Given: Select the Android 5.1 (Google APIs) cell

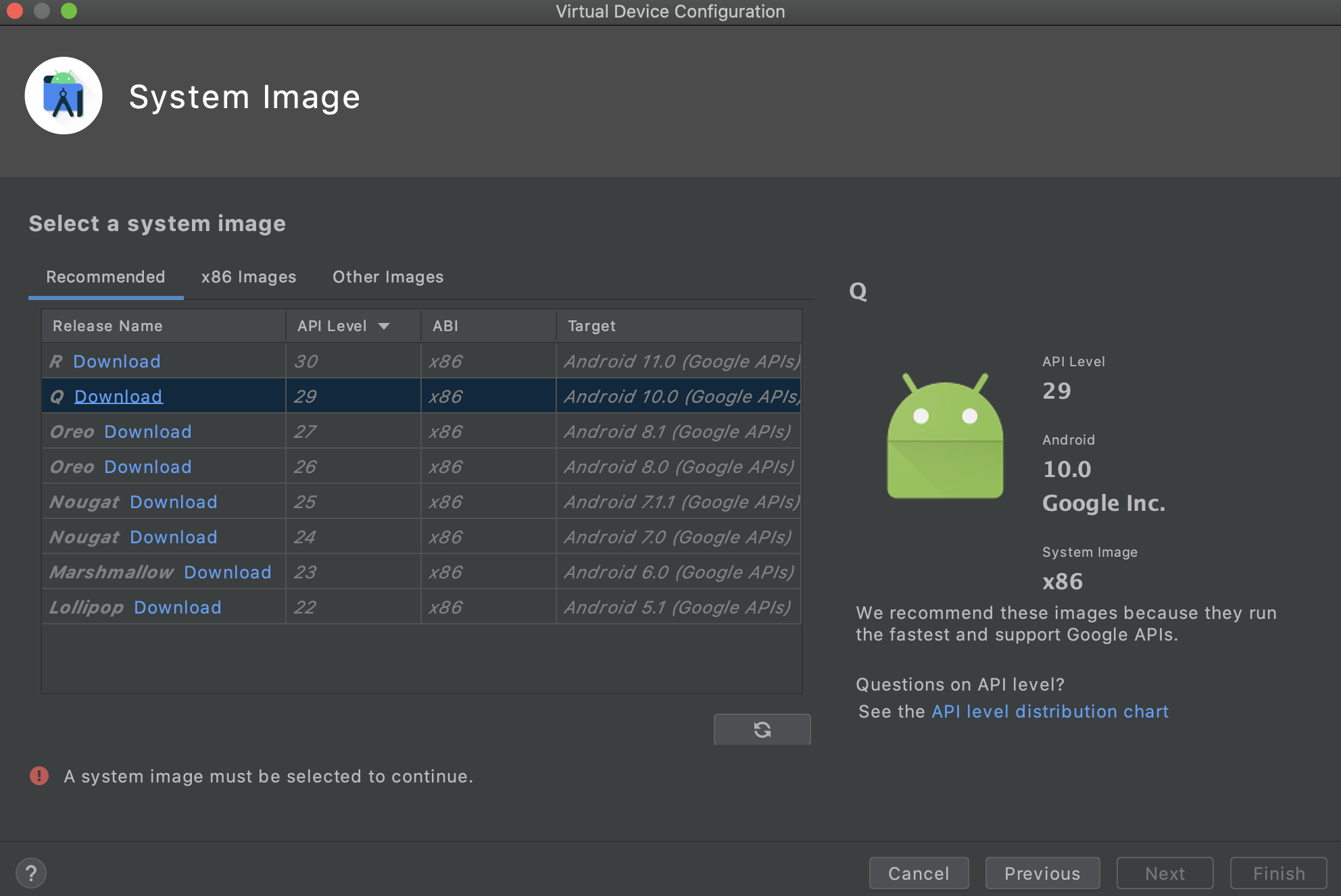Looking at the screenshot, I should tap(679, 607).
